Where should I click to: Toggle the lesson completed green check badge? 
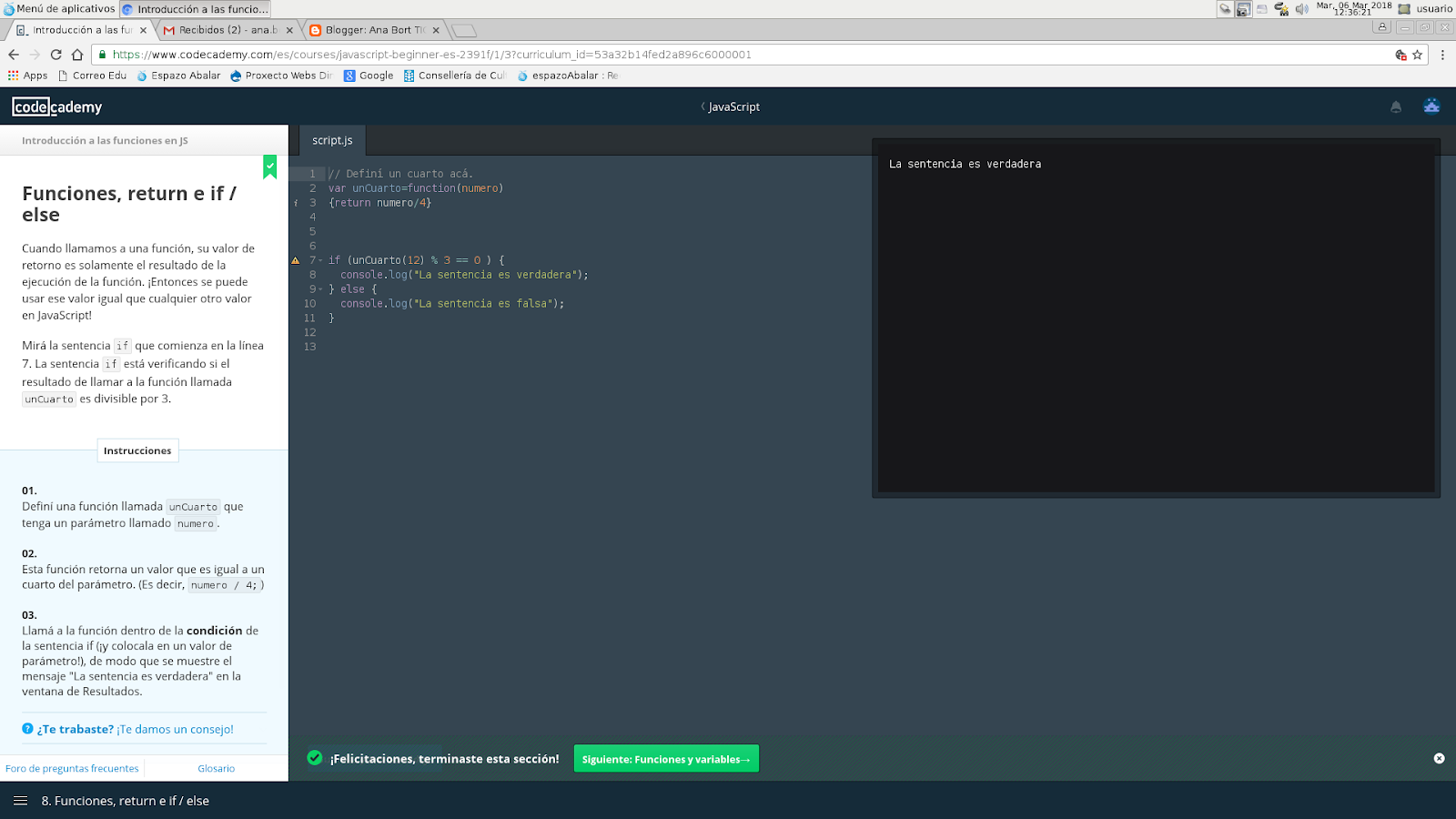[x=269, y=167]
